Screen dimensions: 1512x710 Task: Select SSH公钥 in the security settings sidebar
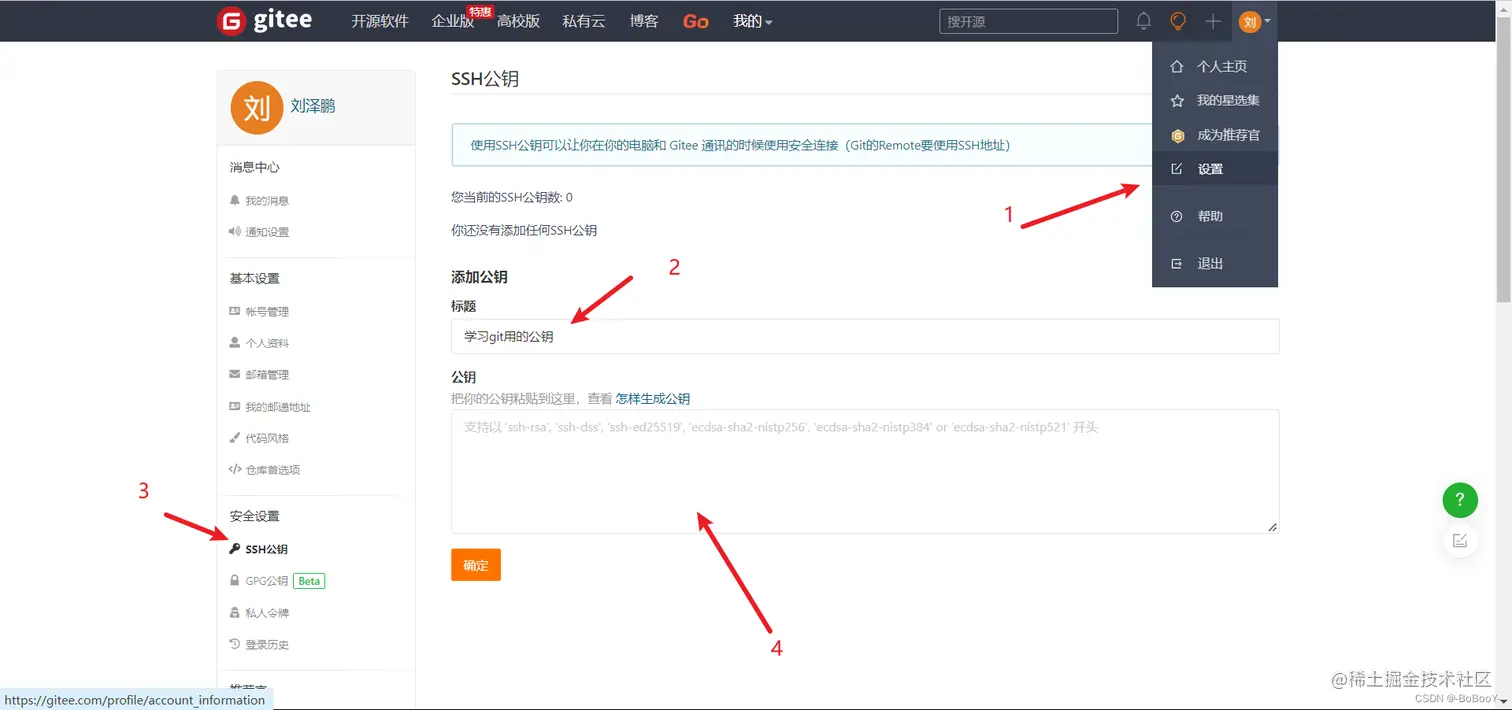[264, 548]
